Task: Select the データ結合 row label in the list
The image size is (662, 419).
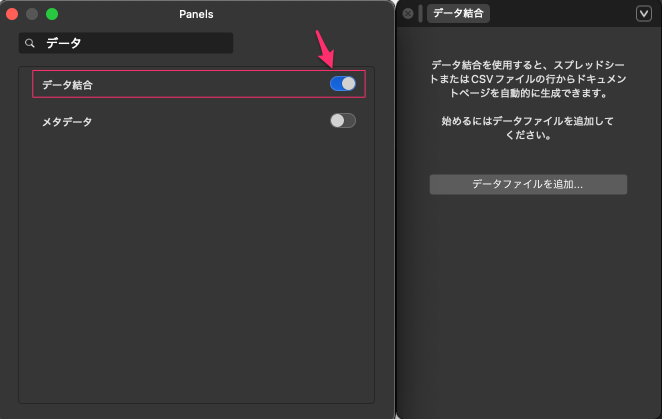Action: tap(68, 85)
